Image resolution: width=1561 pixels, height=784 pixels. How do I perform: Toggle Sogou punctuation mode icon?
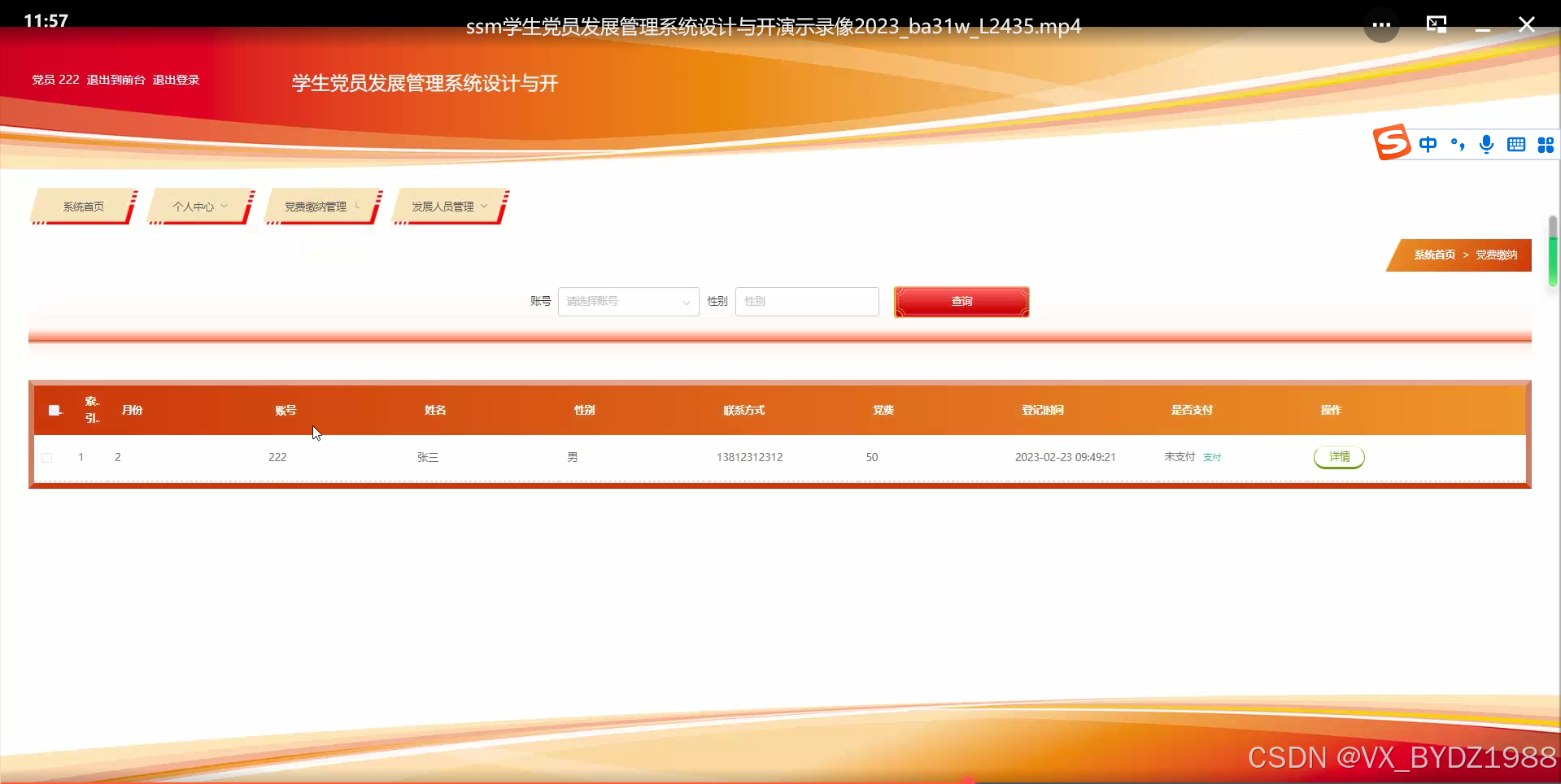1458,145
